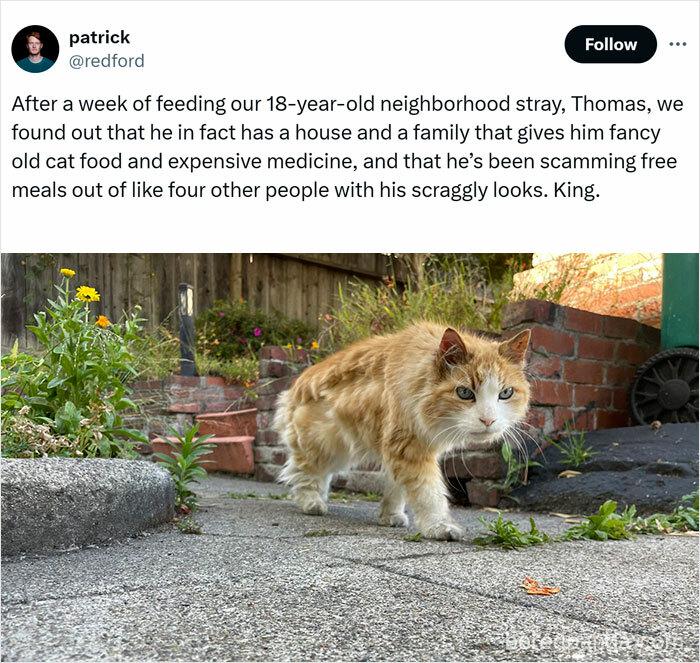Viewport: 700px width, 663px height.
Task: Click the Follow button
Action: 610,44
